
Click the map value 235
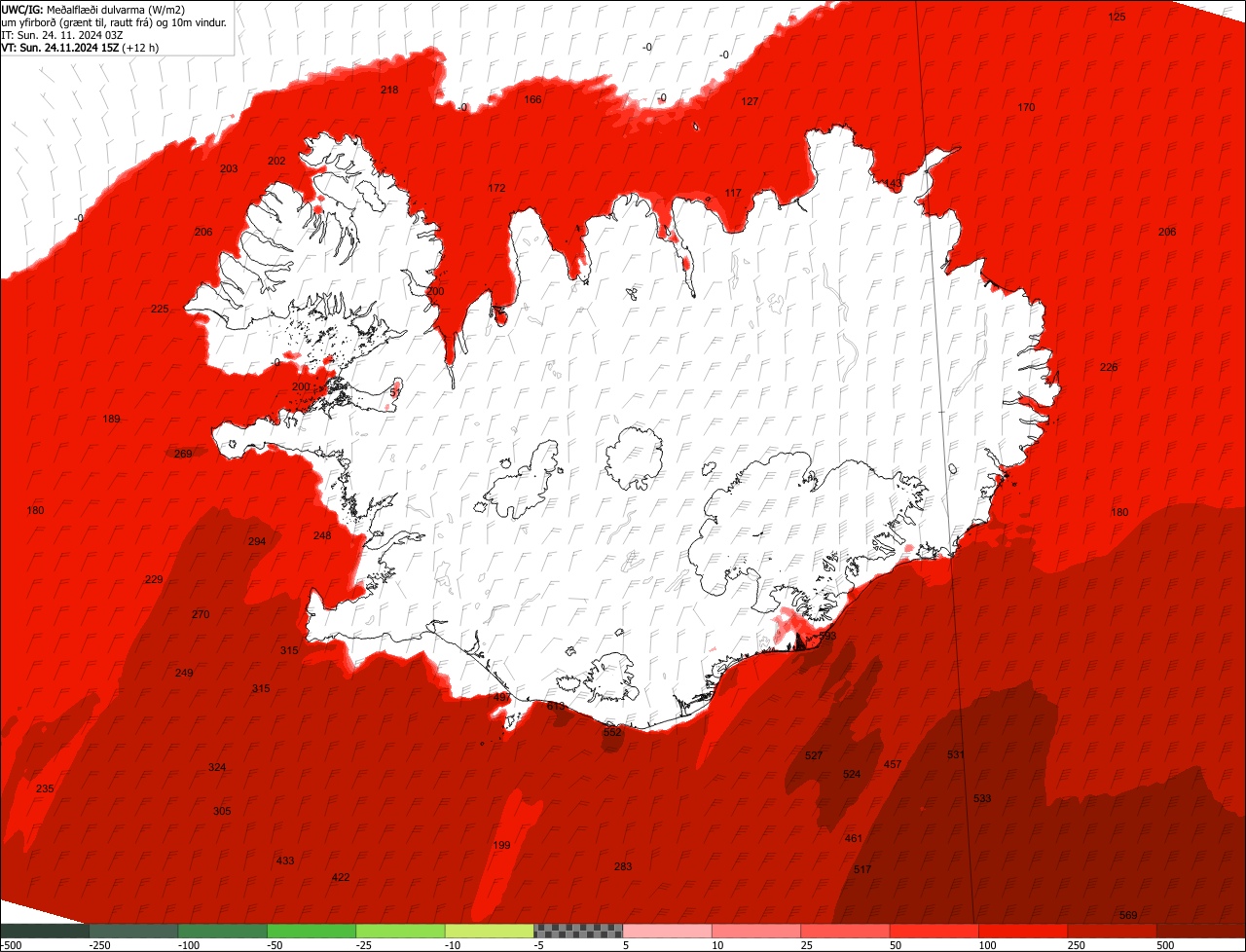45,788
